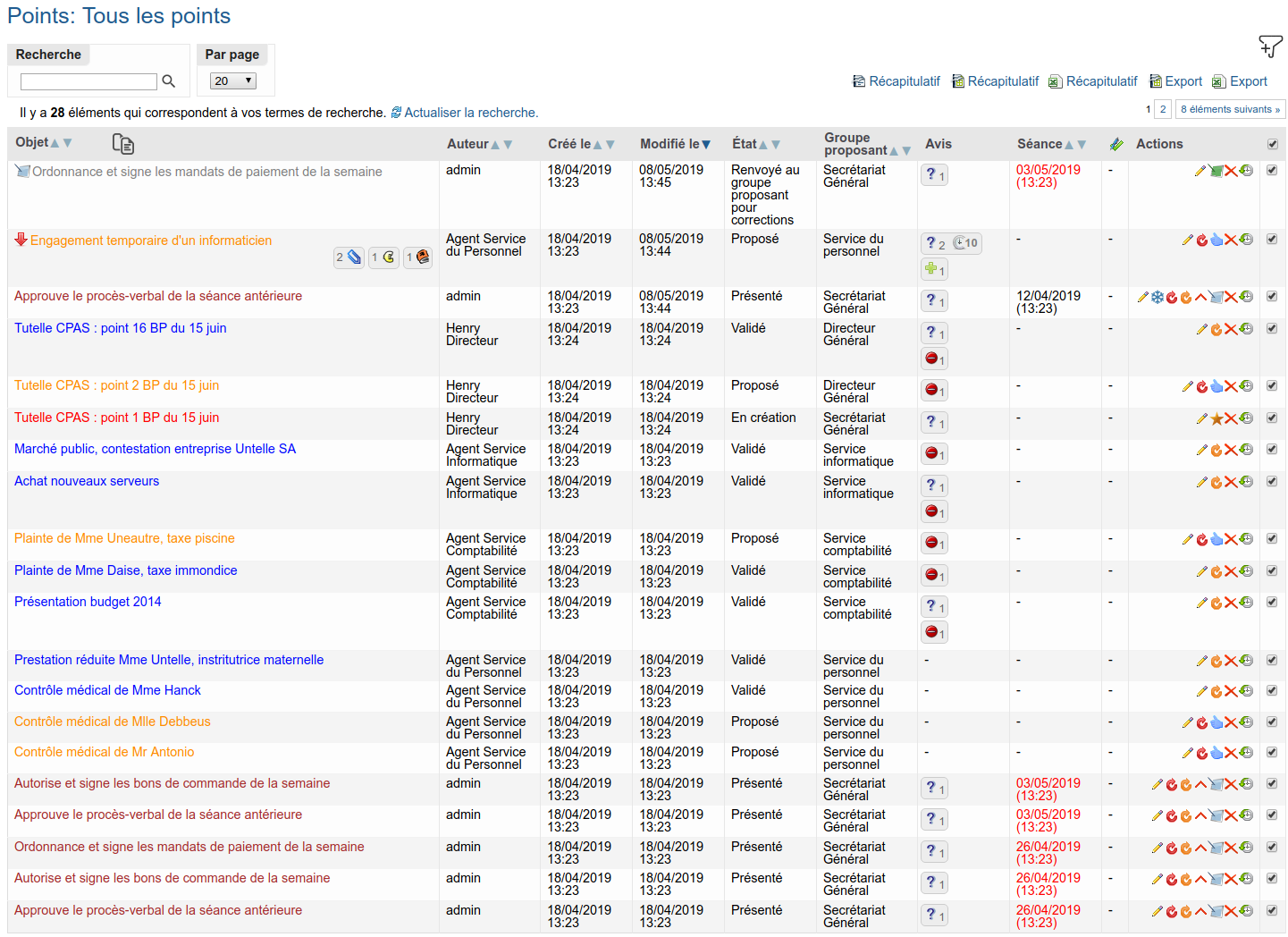Sort Auteur column descending

(x=508, y=145)
